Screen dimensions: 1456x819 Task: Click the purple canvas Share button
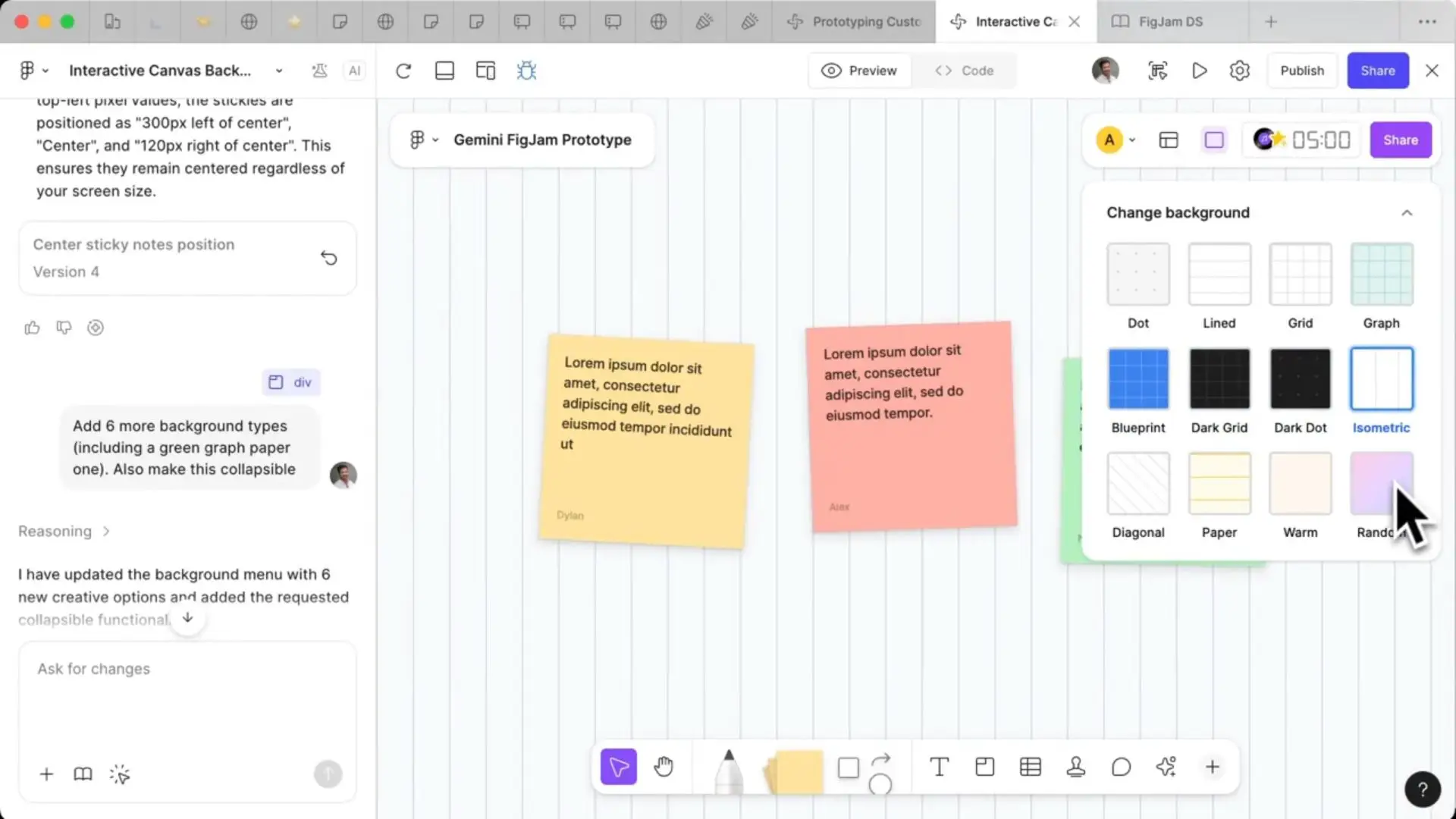pos(1400,140)
